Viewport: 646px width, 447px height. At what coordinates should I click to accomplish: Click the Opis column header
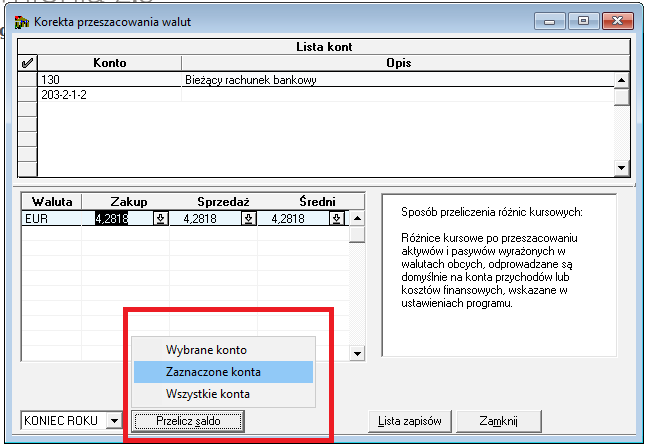(x=399, y=63)
